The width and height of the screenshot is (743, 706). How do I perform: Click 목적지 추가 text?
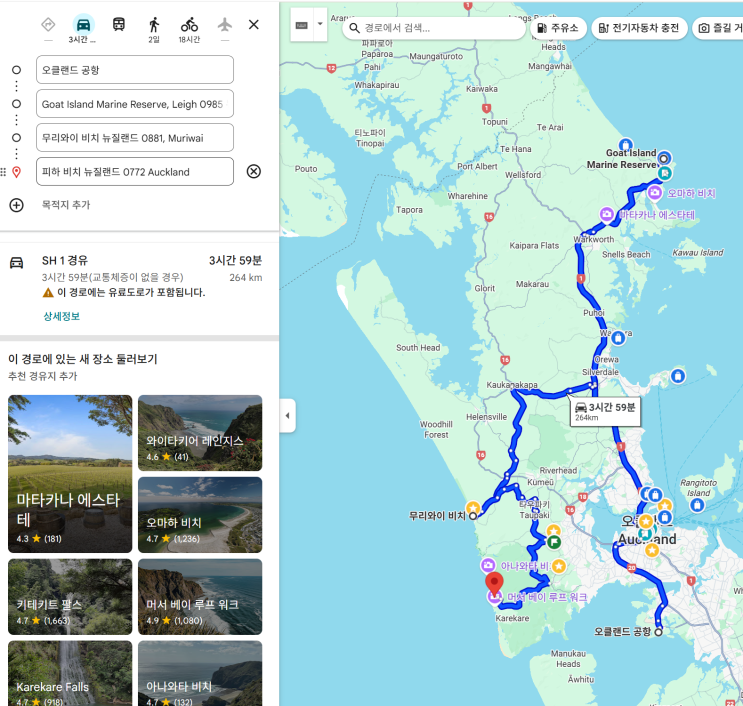(x=66, y=205)
